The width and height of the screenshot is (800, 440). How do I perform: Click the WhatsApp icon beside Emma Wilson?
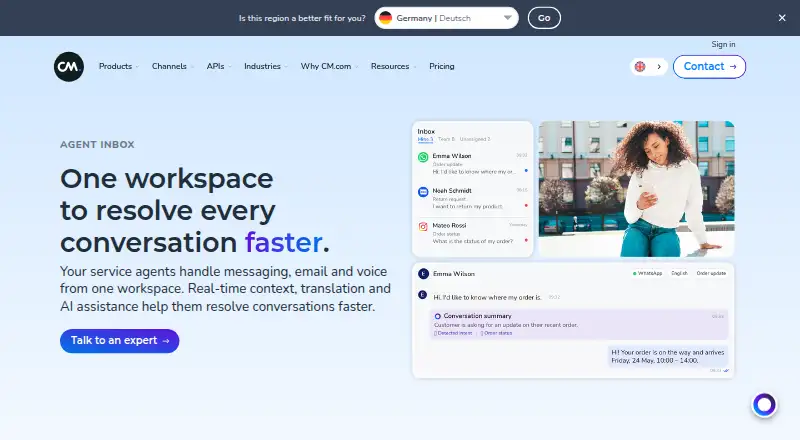423,157
